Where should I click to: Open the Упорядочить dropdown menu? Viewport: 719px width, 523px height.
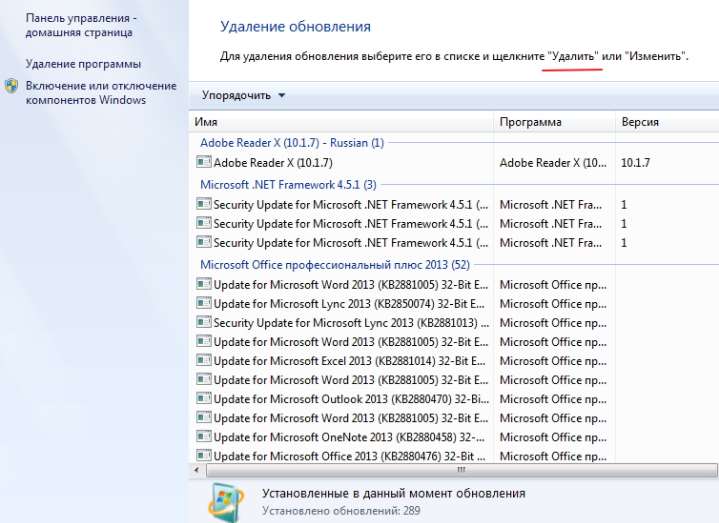(243, 95)
